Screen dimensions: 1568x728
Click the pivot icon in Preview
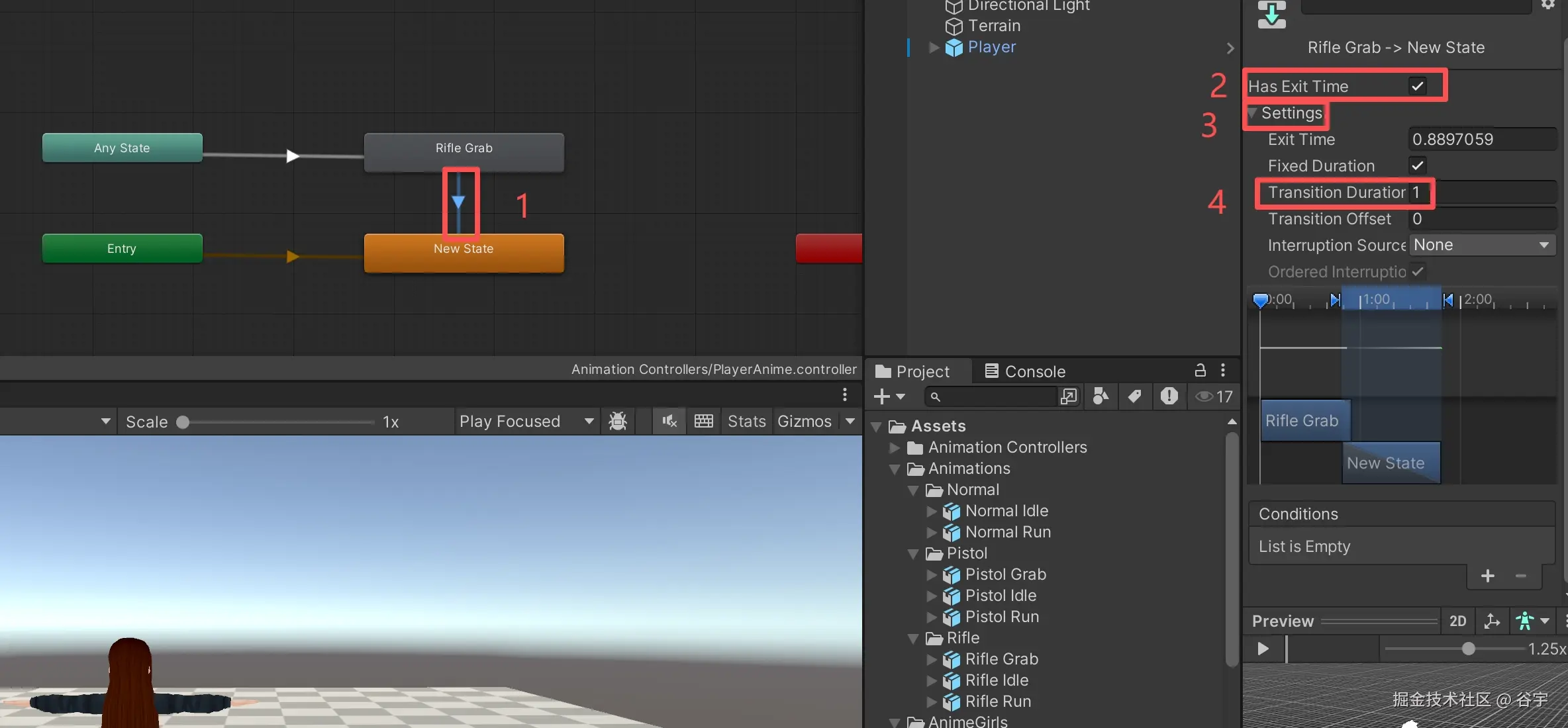1492,621
